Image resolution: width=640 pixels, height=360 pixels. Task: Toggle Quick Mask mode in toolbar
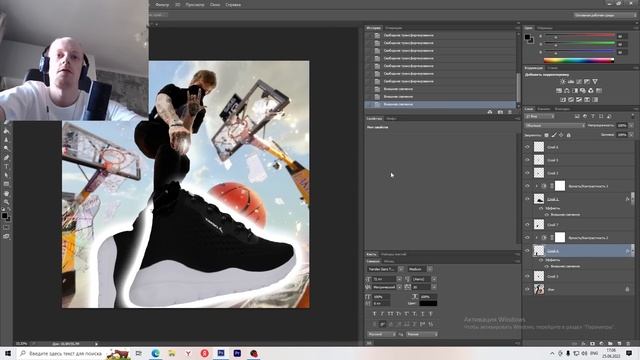(x=6, y=227)
